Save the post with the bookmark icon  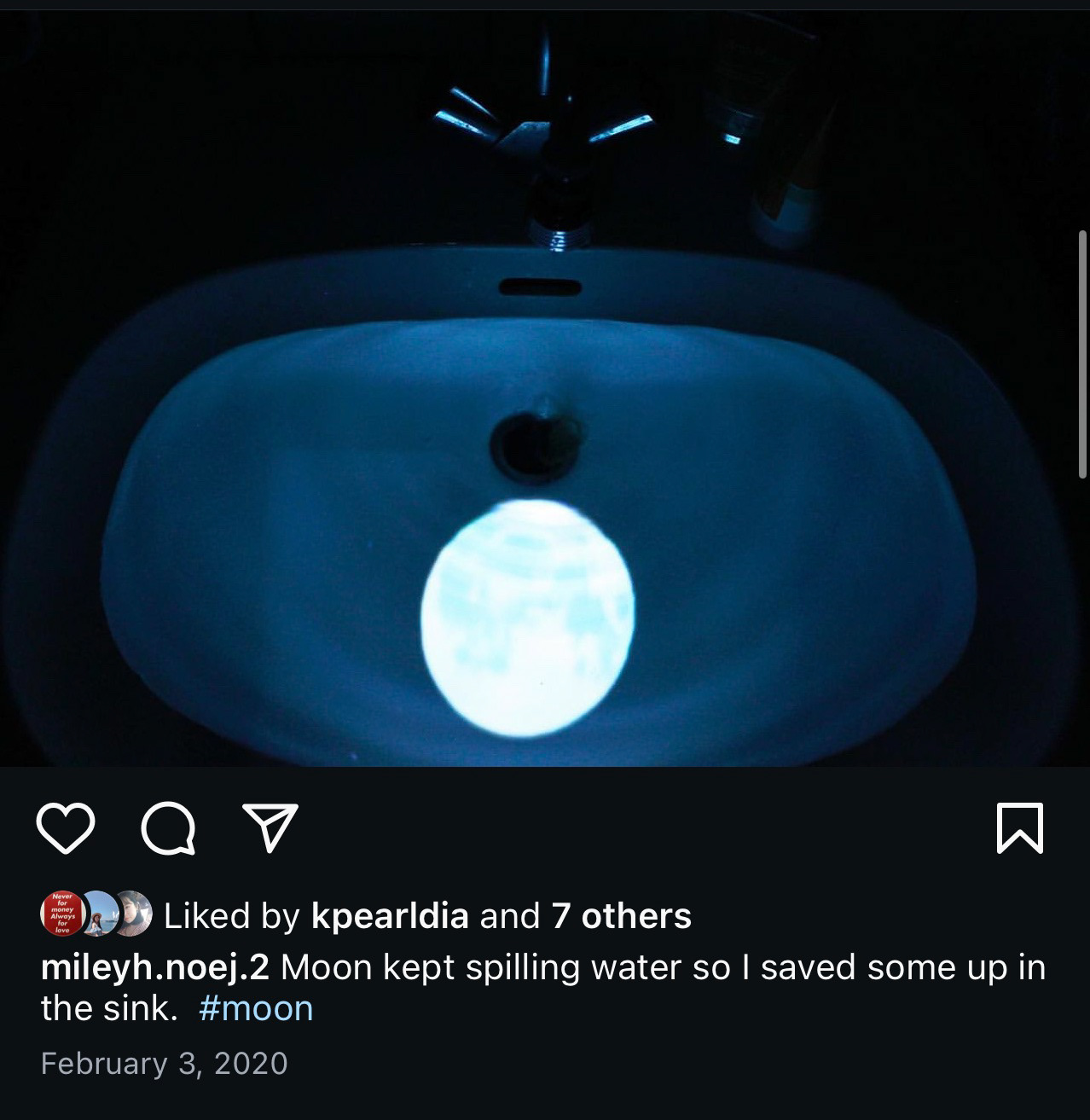tap(1020, 827)
